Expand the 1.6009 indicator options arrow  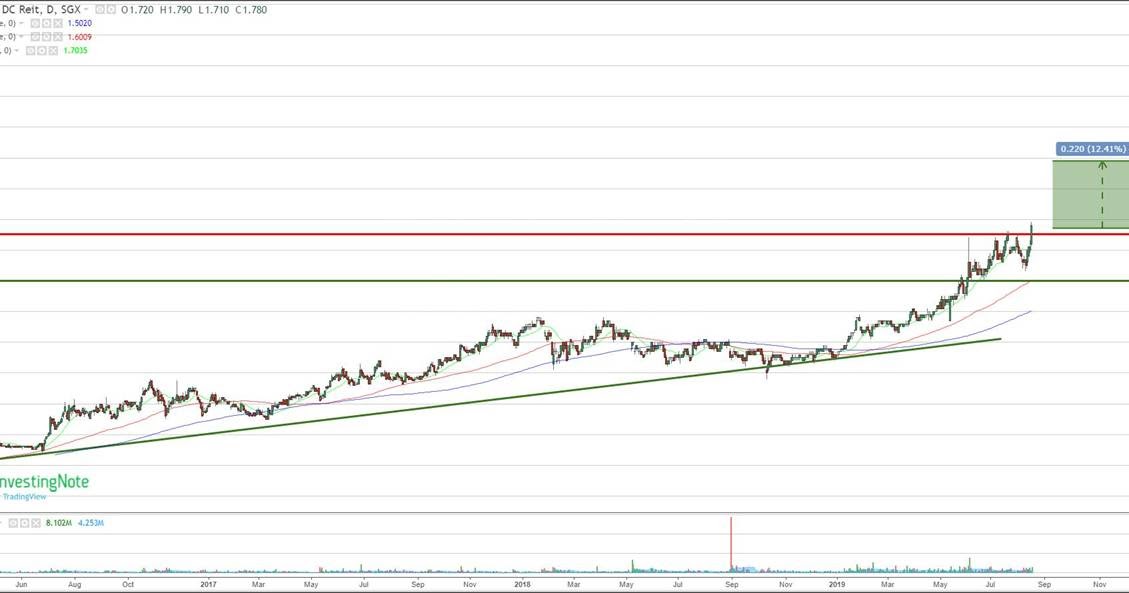click(21, 36)
